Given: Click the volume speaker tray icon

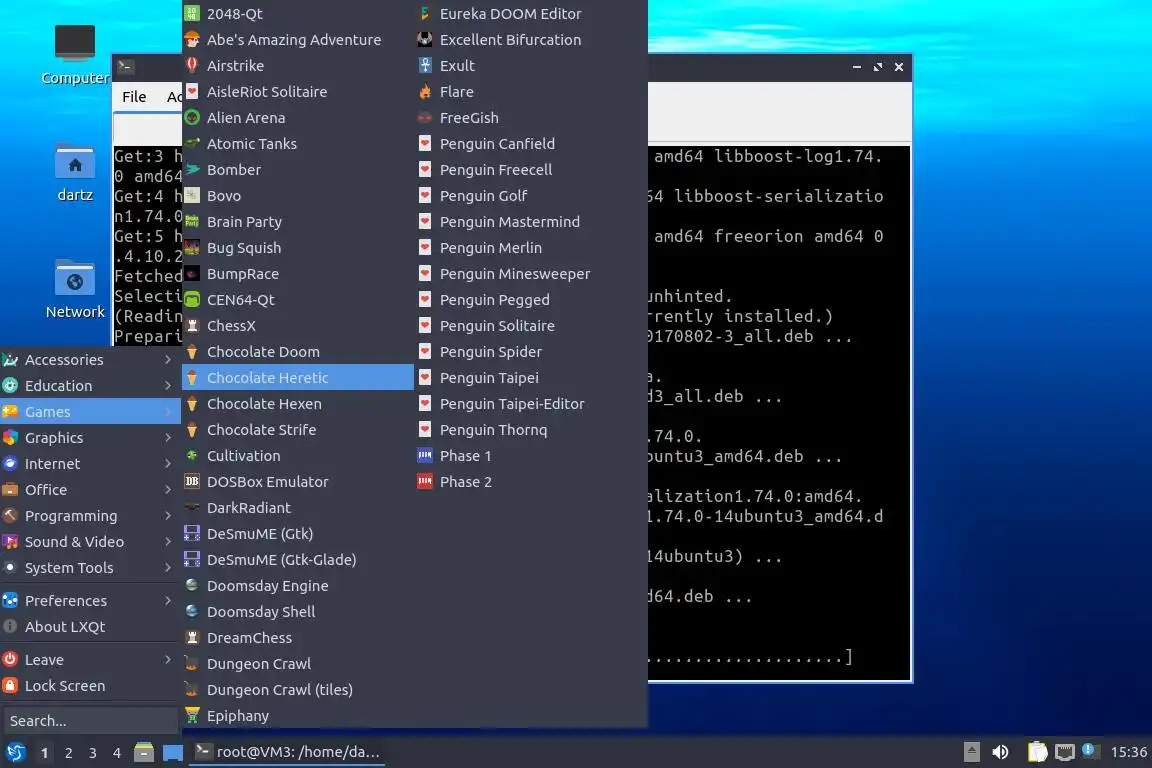Looking at the screenshot, I should [1000, 752].
